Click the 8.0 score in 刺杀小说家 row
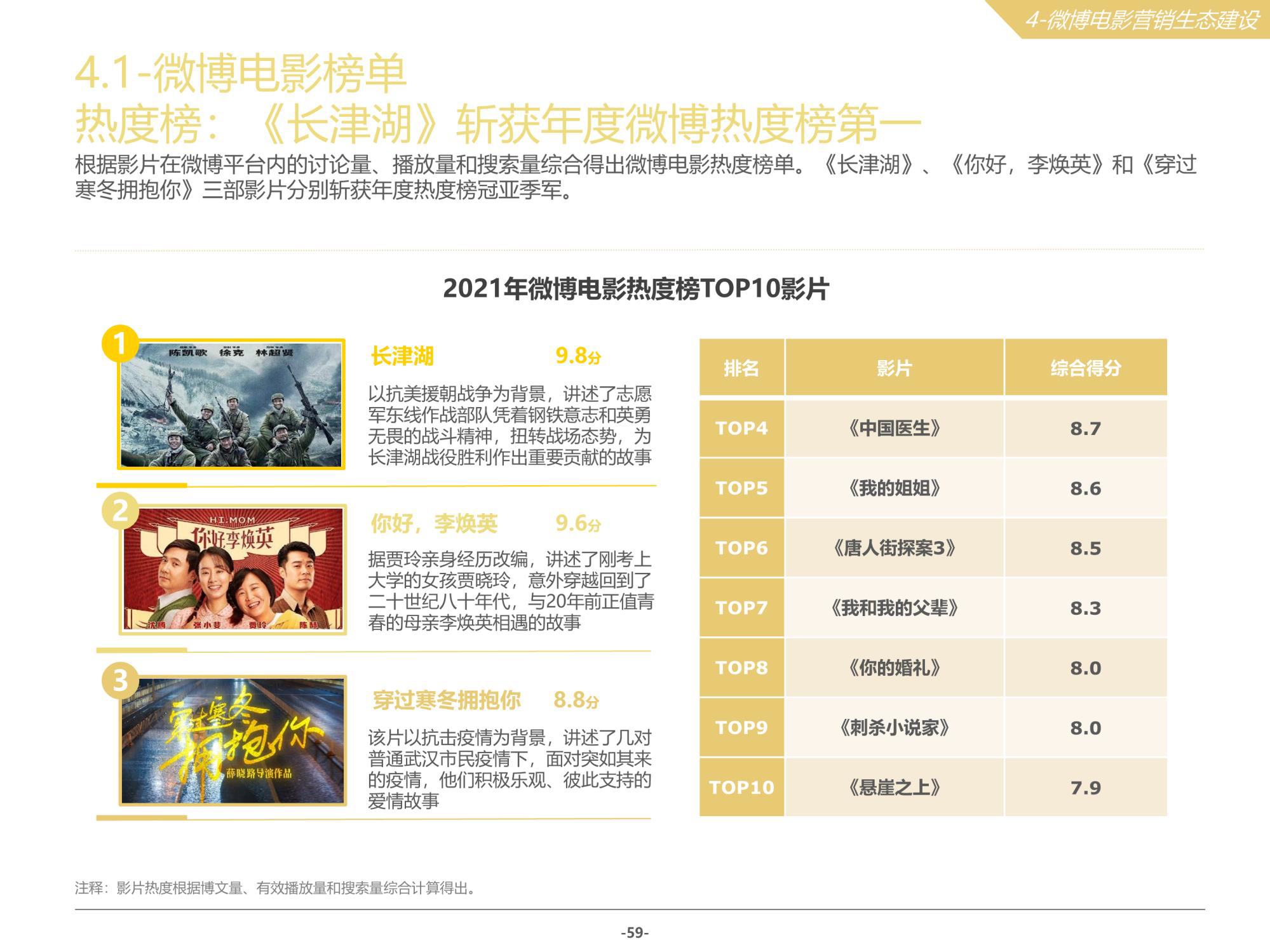This screenshot has height=952, width=1270. pyautogui.click(x=1085, y=727)
